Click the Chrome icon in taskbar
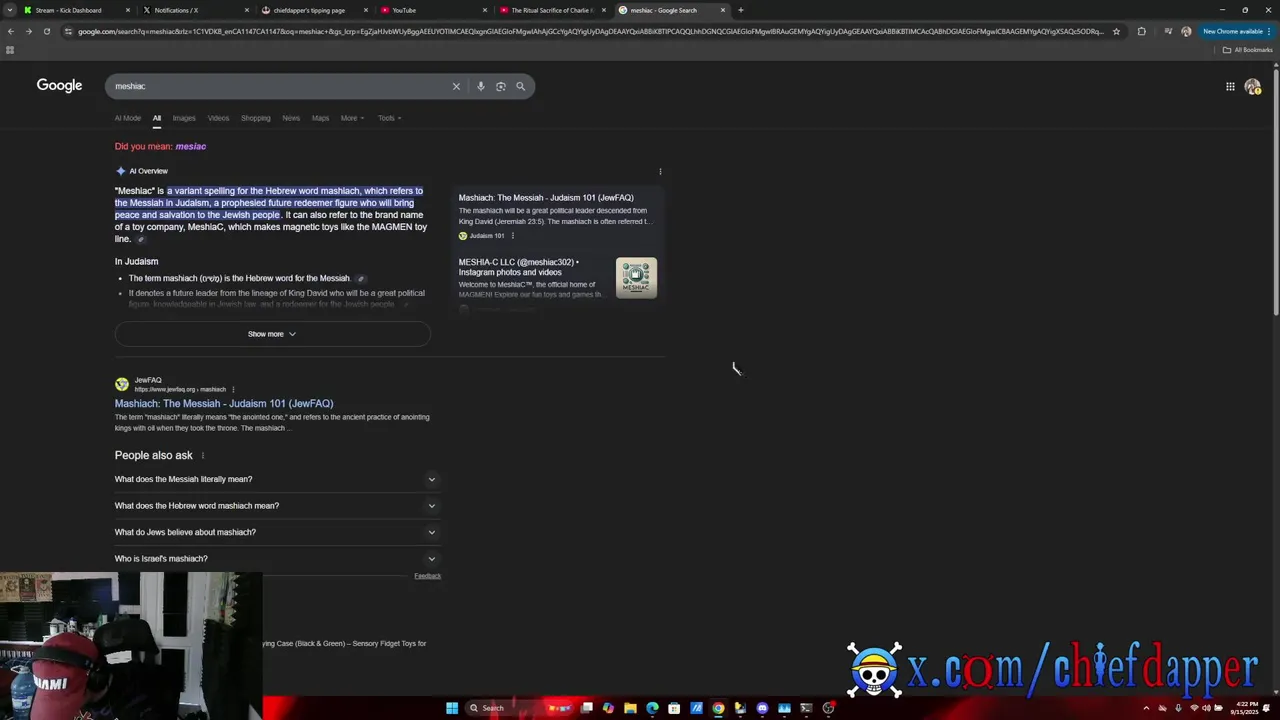This screenshot has height=720, width=1280. 718,708
